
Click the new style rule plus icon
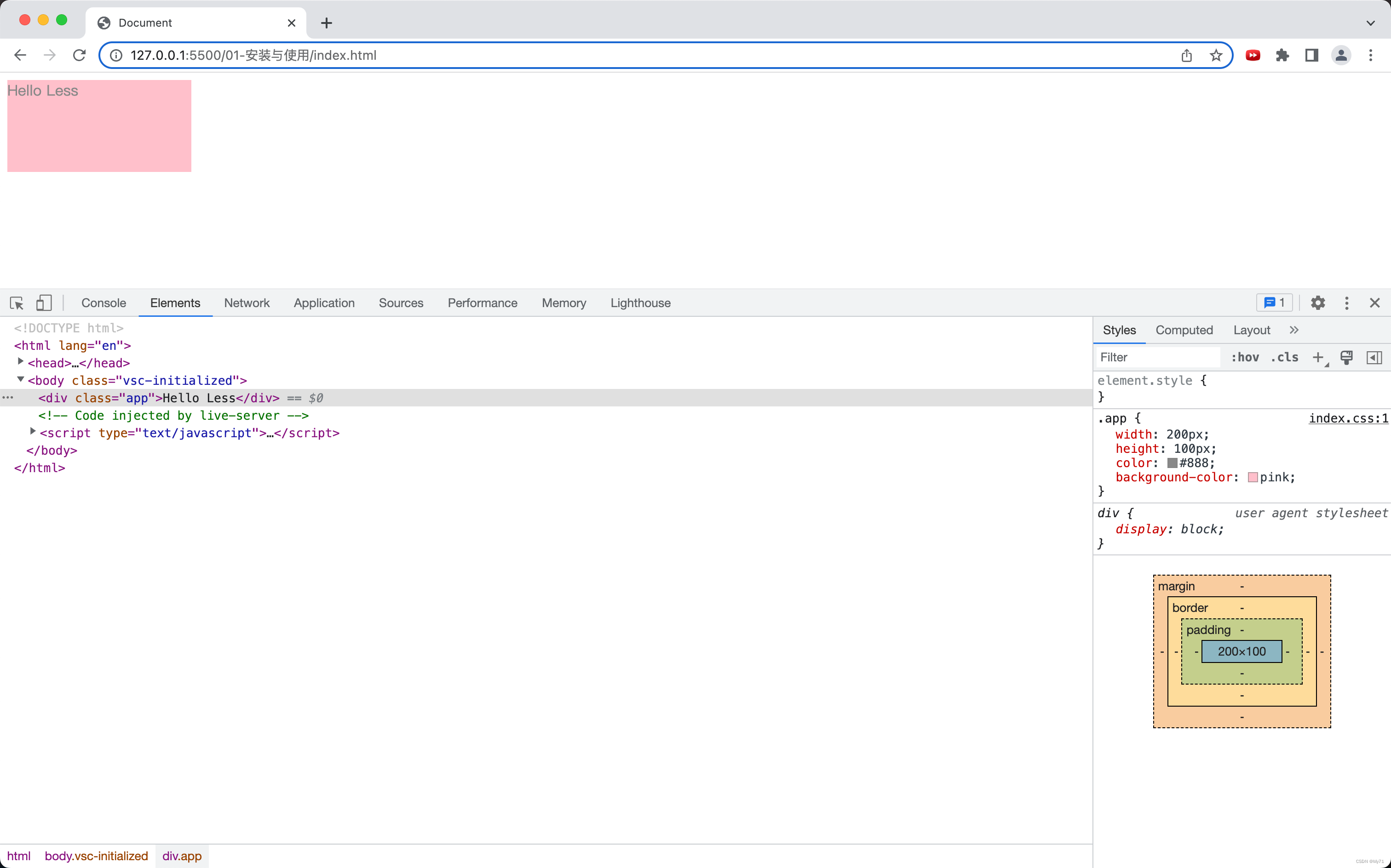point(1317,357)
